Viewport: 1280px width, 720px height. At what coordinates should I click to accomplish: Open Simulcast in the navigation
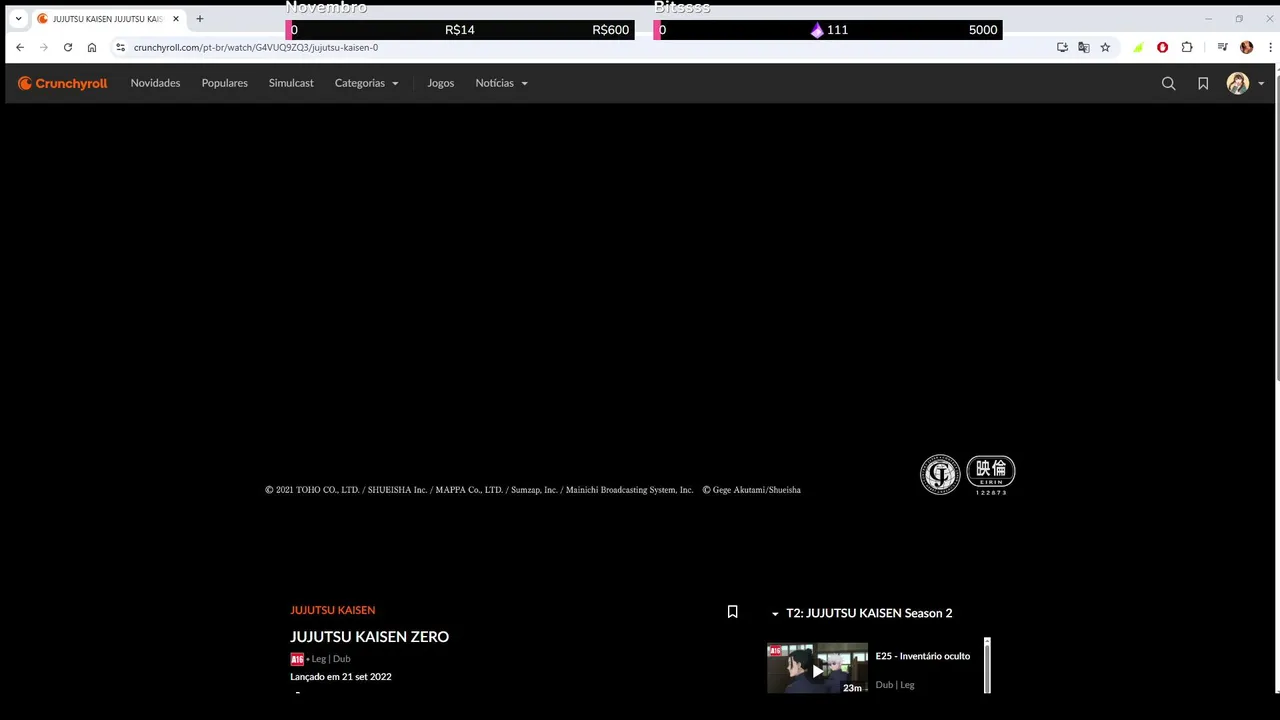(291, 83)
